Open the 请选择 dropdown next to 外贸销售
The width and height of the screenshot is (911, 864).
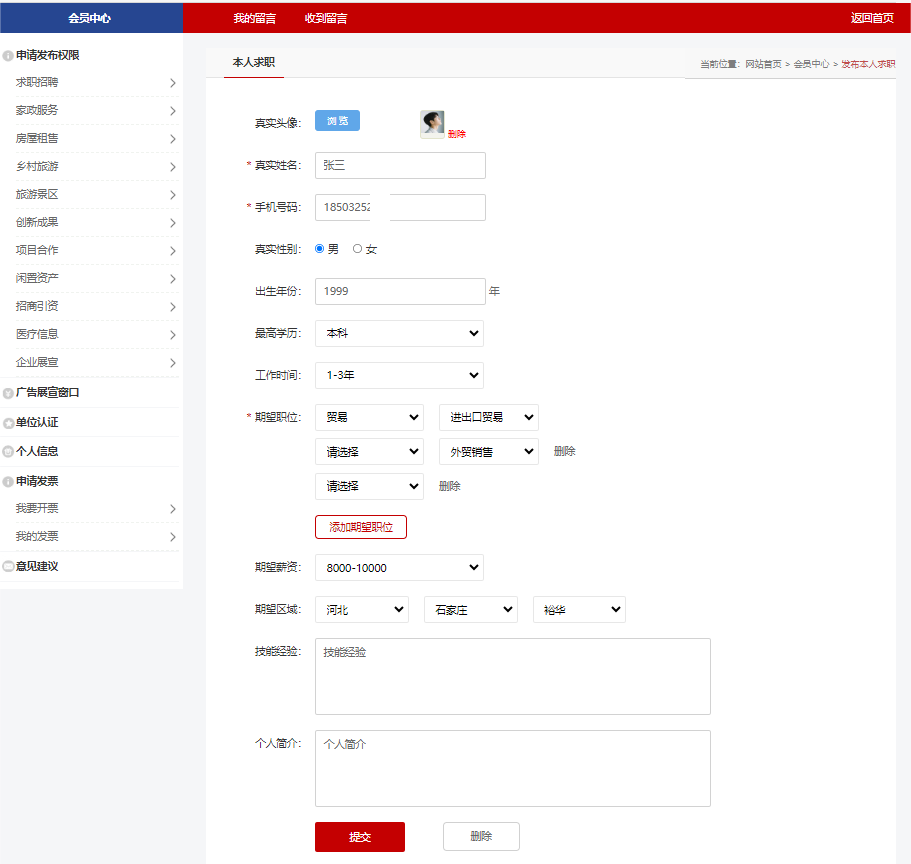click(x=369, y=451)
